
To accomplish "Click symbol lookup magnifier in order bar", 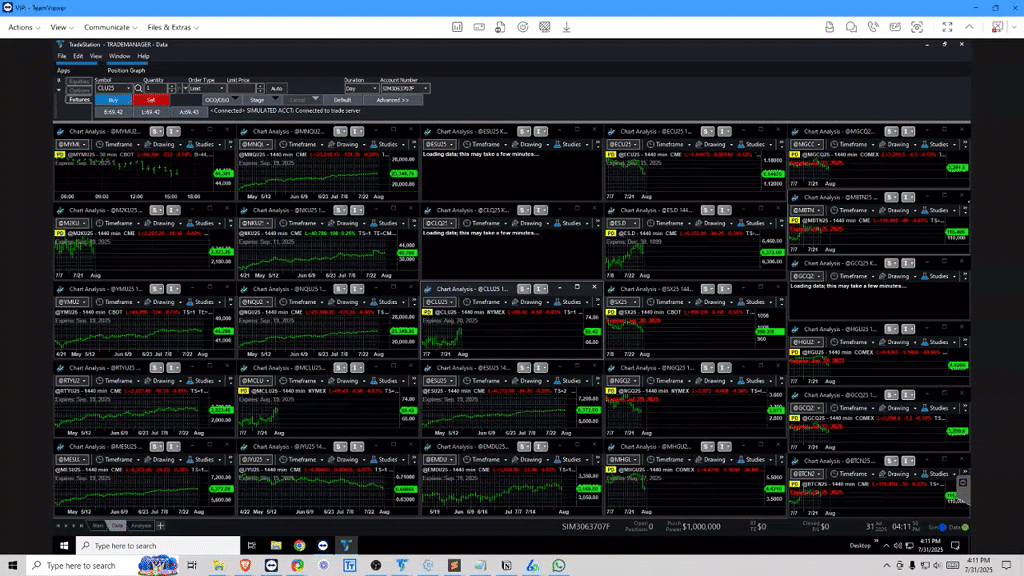I will click(x=138, y=88).
